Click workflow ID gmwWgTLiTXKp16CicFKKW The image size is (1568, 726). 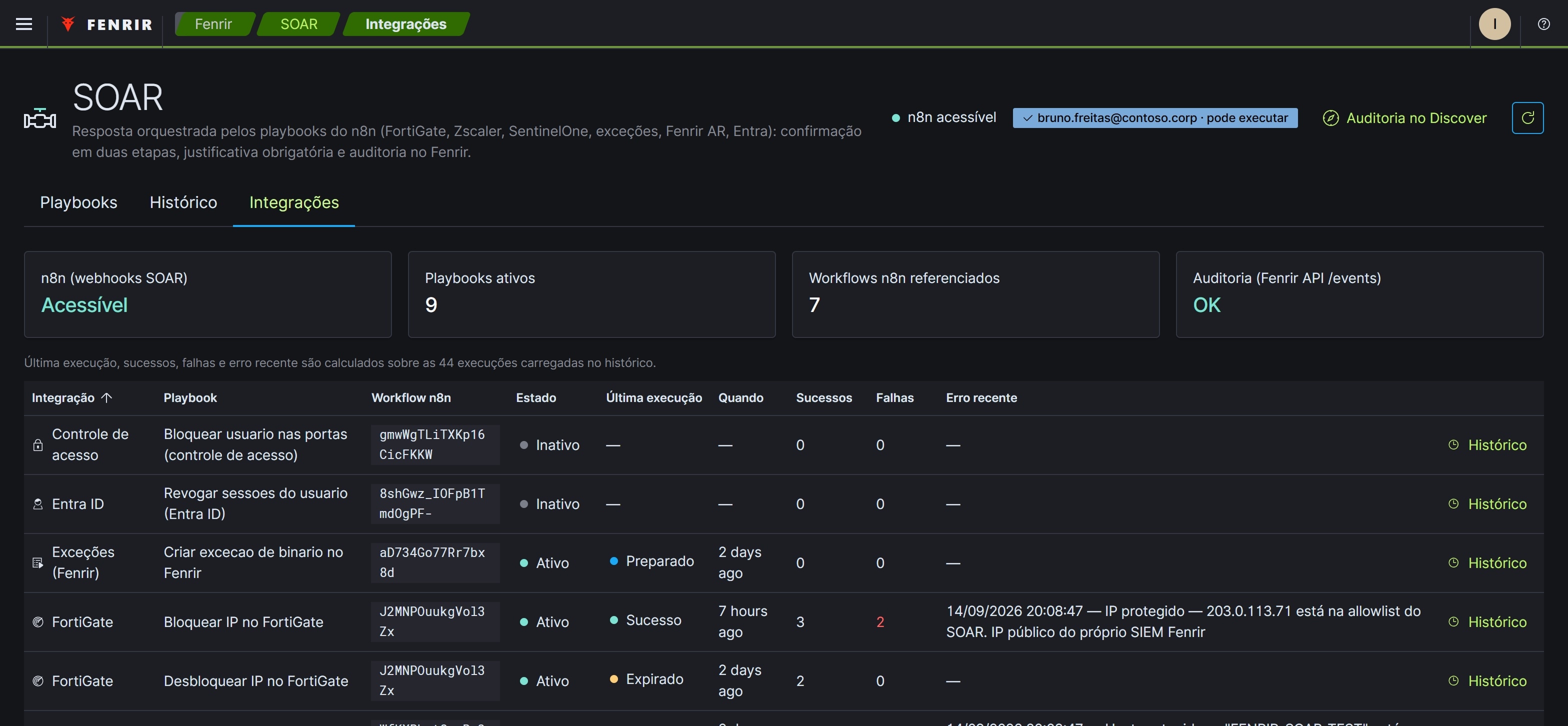[x=435, y=445]
